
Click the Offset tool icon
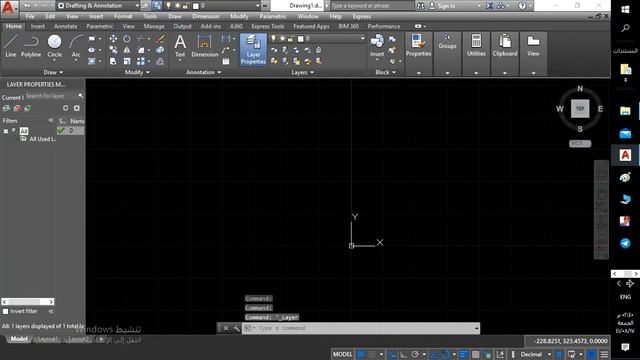click(x=160, y=61)
